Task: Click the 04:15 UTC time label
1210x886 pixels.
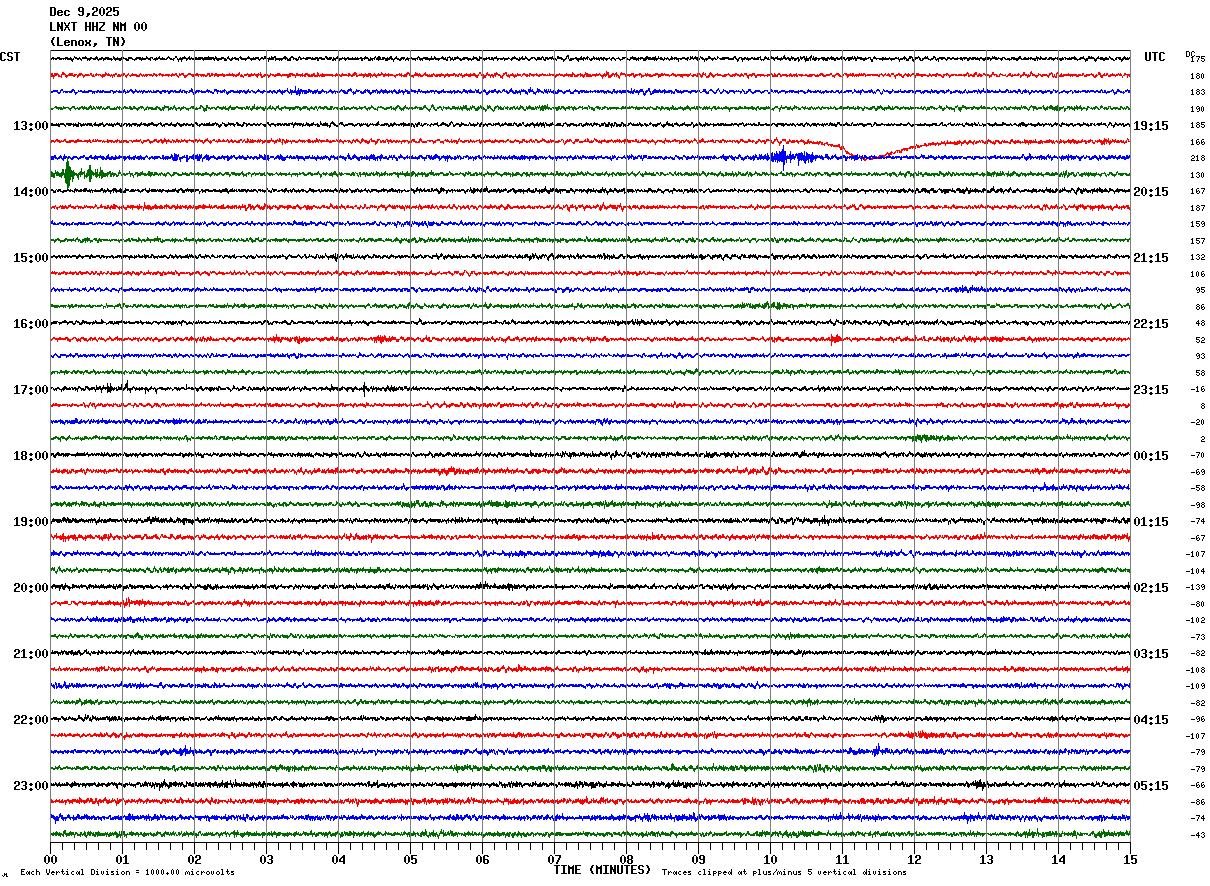Action: 1151,720
